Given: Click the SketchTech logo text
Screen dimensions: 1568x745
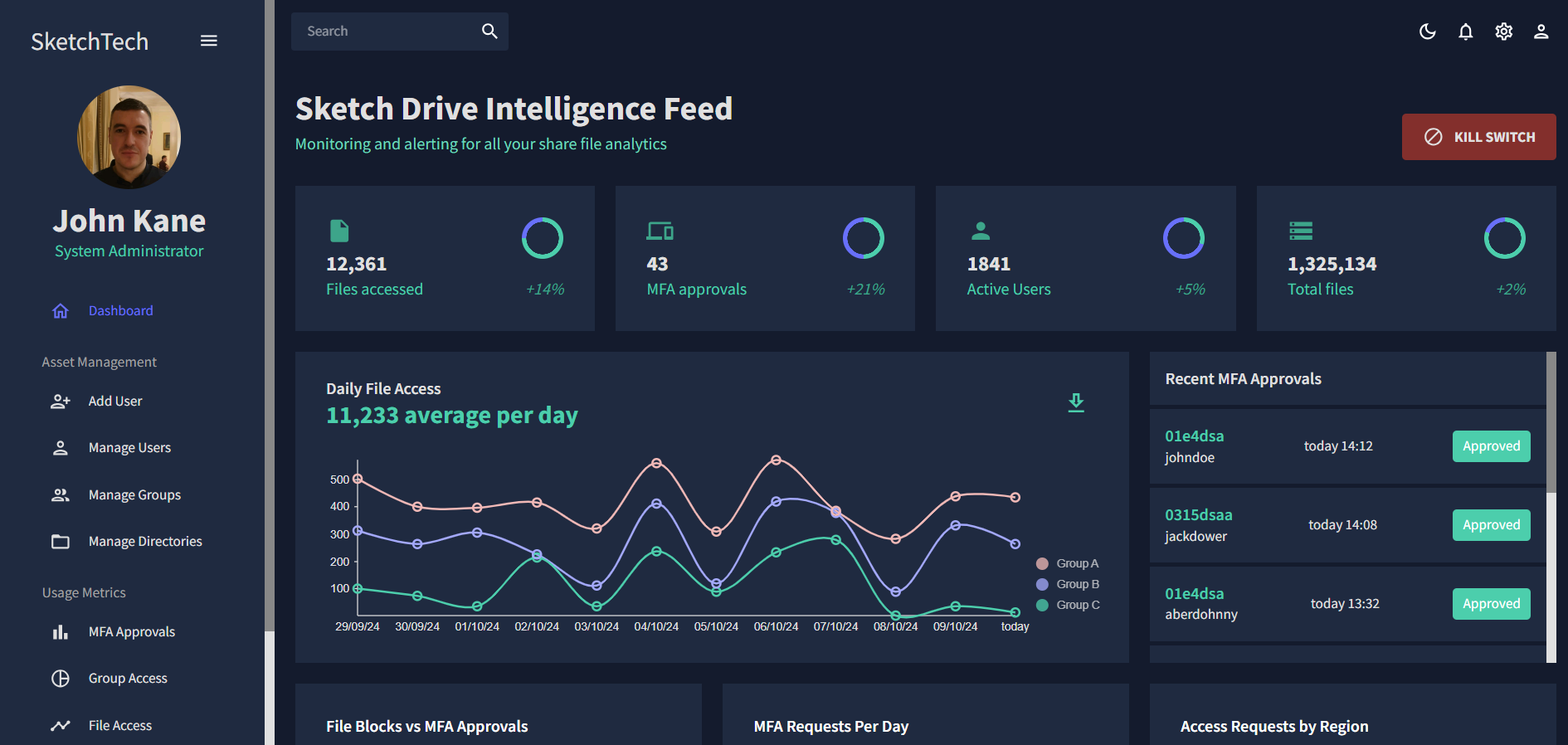Looking at the screenshot, I should pos(90,41).
